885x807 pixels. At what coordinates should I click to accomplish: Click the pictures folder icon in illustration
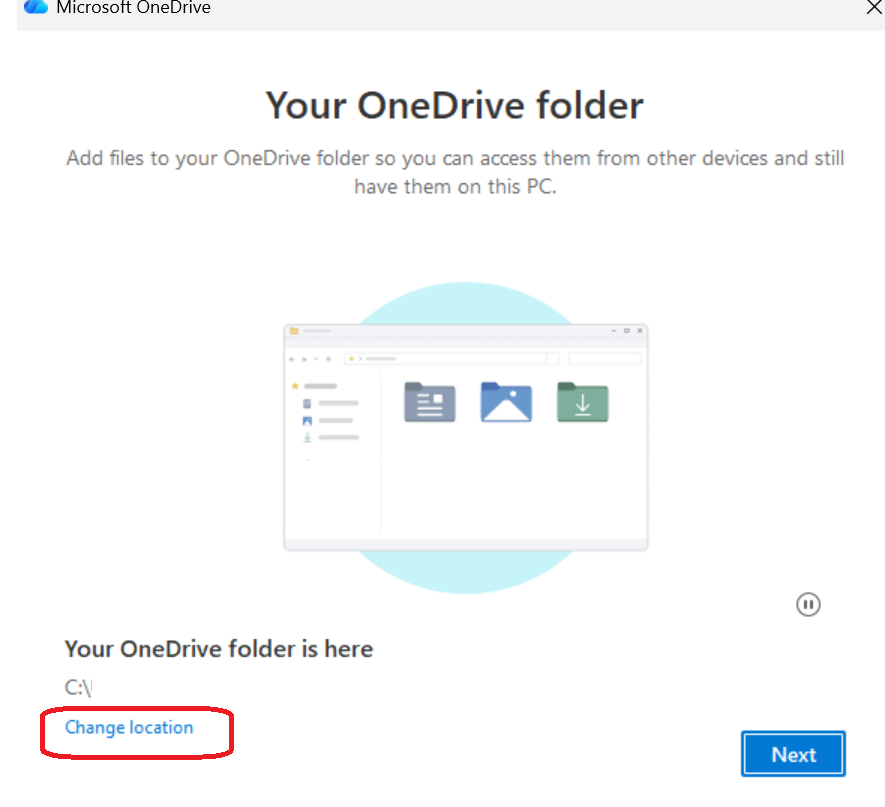(506, 402)
